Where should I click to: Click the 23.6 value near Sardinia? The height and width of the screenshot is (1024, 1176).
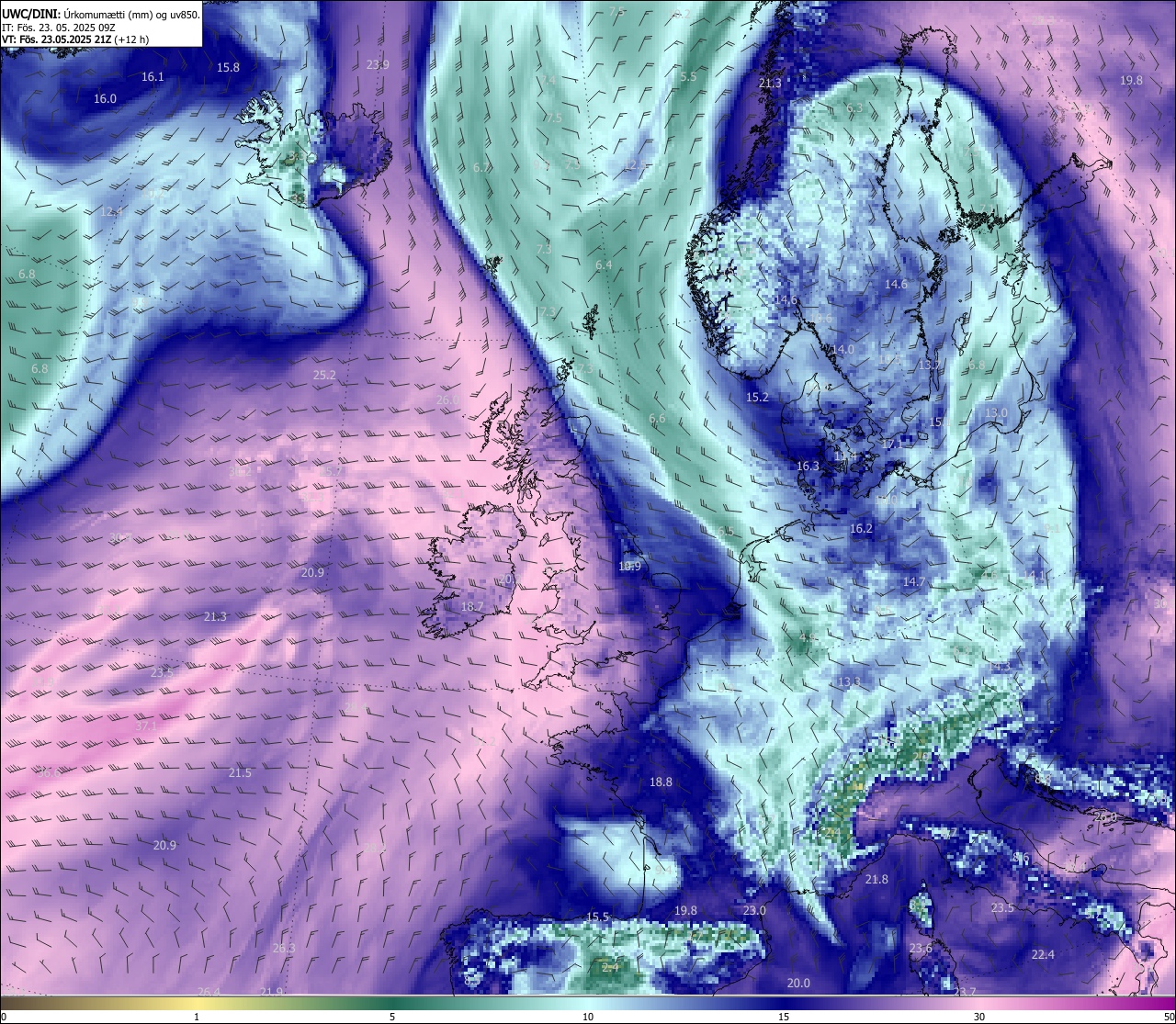click(921, 948)
